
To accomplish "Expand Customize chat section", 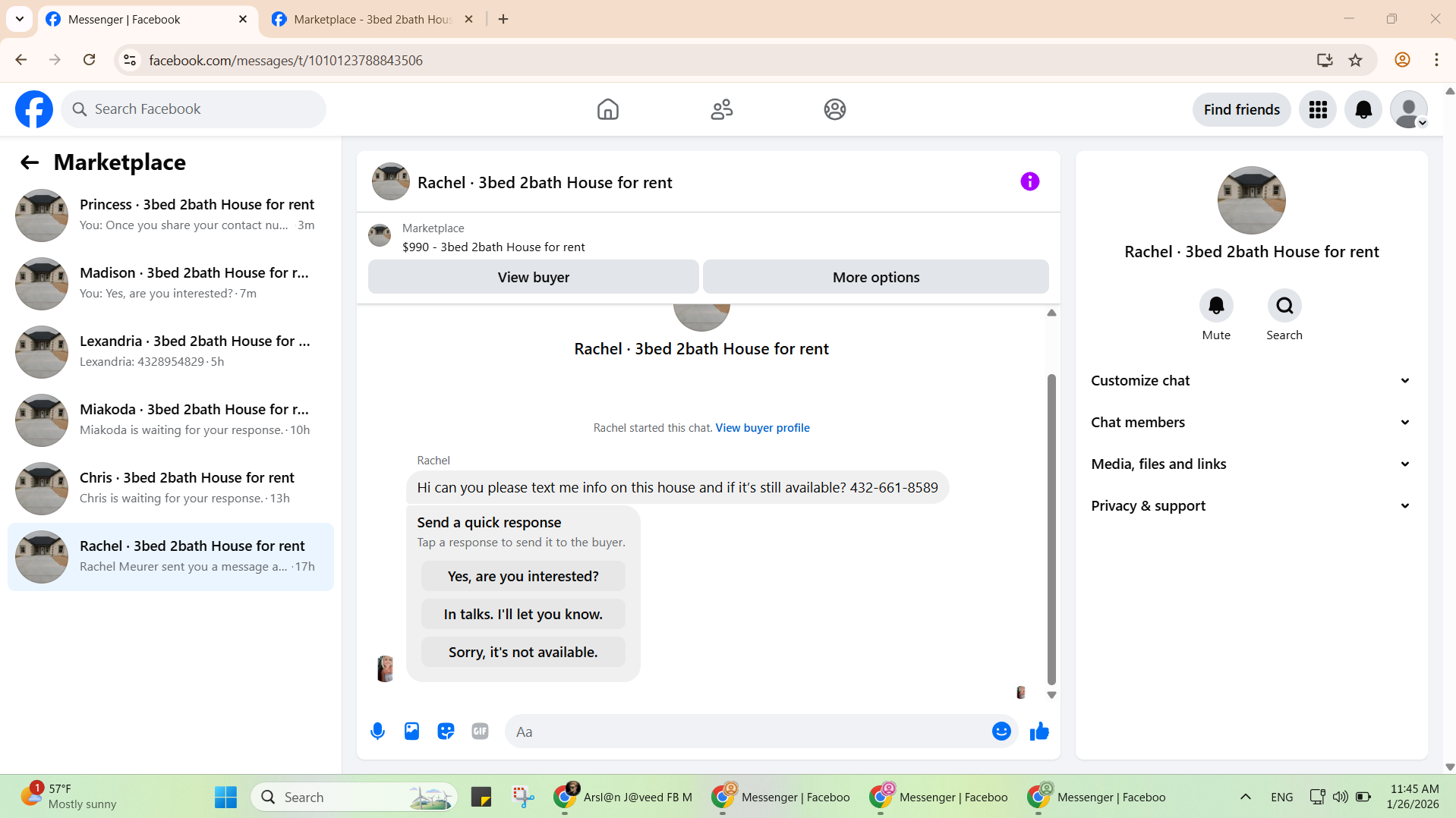I will 1251,381.
